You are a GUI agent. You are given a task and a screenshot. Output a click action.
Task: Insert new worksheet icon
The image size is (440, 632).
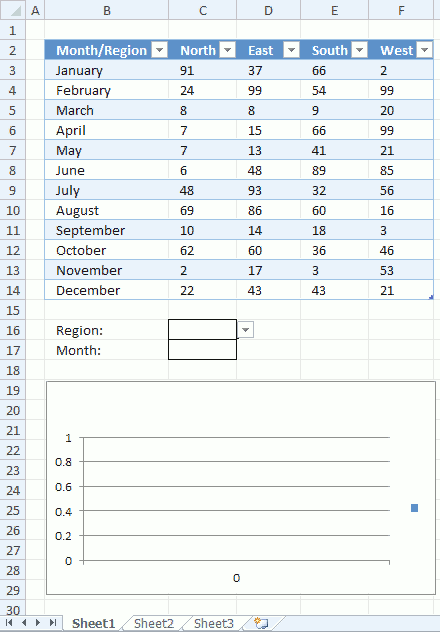[x=261, y=623]
